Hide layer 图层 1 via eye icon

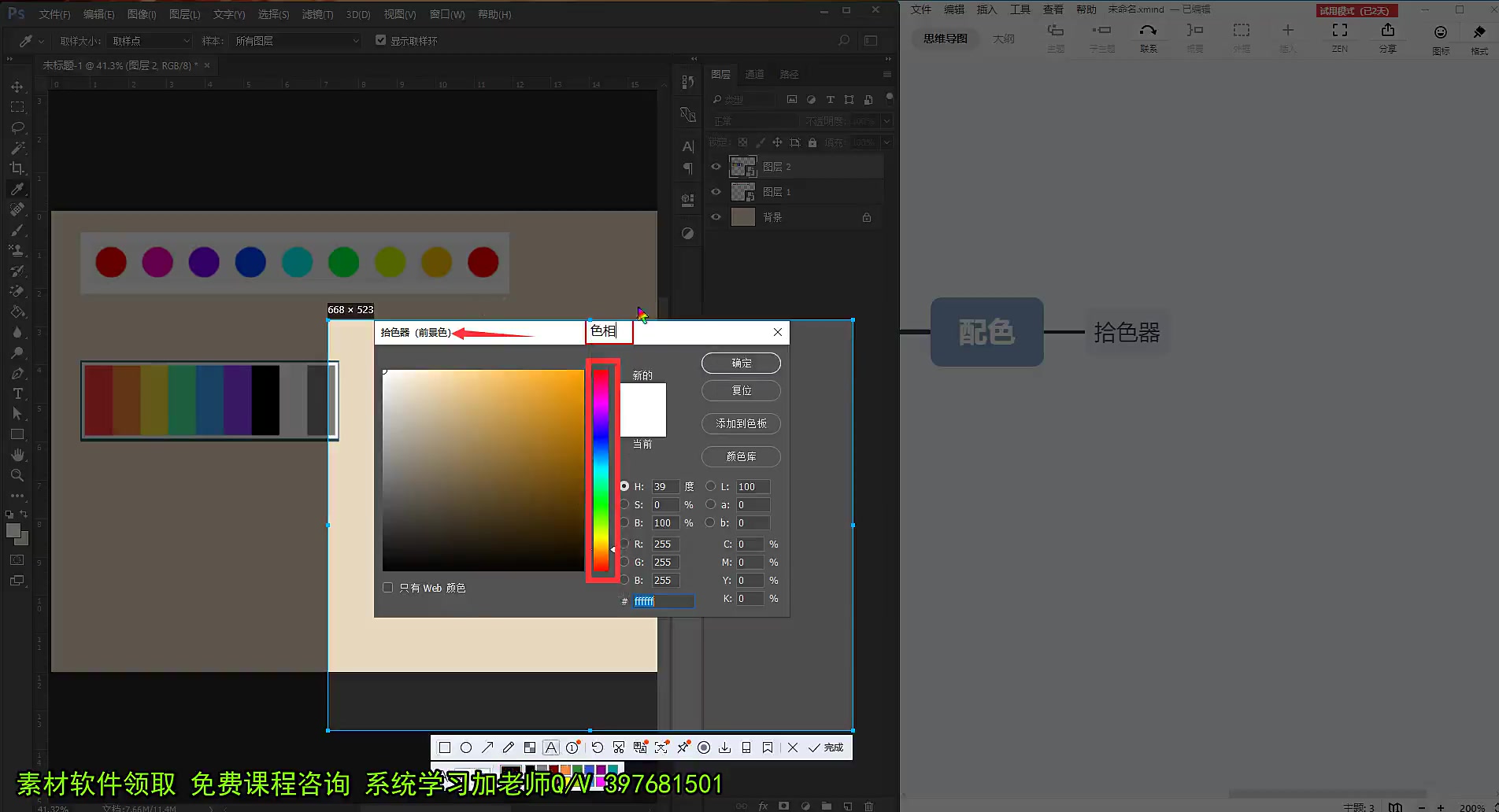716,191
